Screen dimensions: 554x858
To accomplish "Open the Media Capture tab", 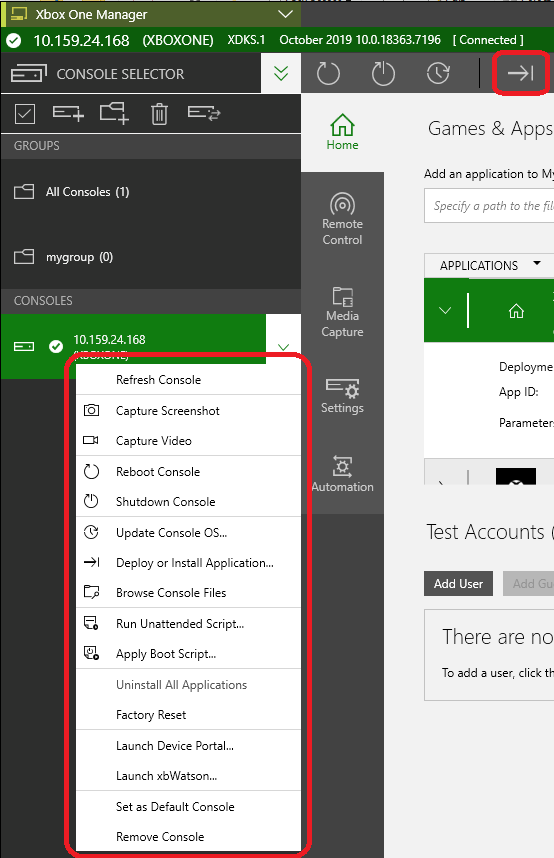I will (x=342, y=311).
